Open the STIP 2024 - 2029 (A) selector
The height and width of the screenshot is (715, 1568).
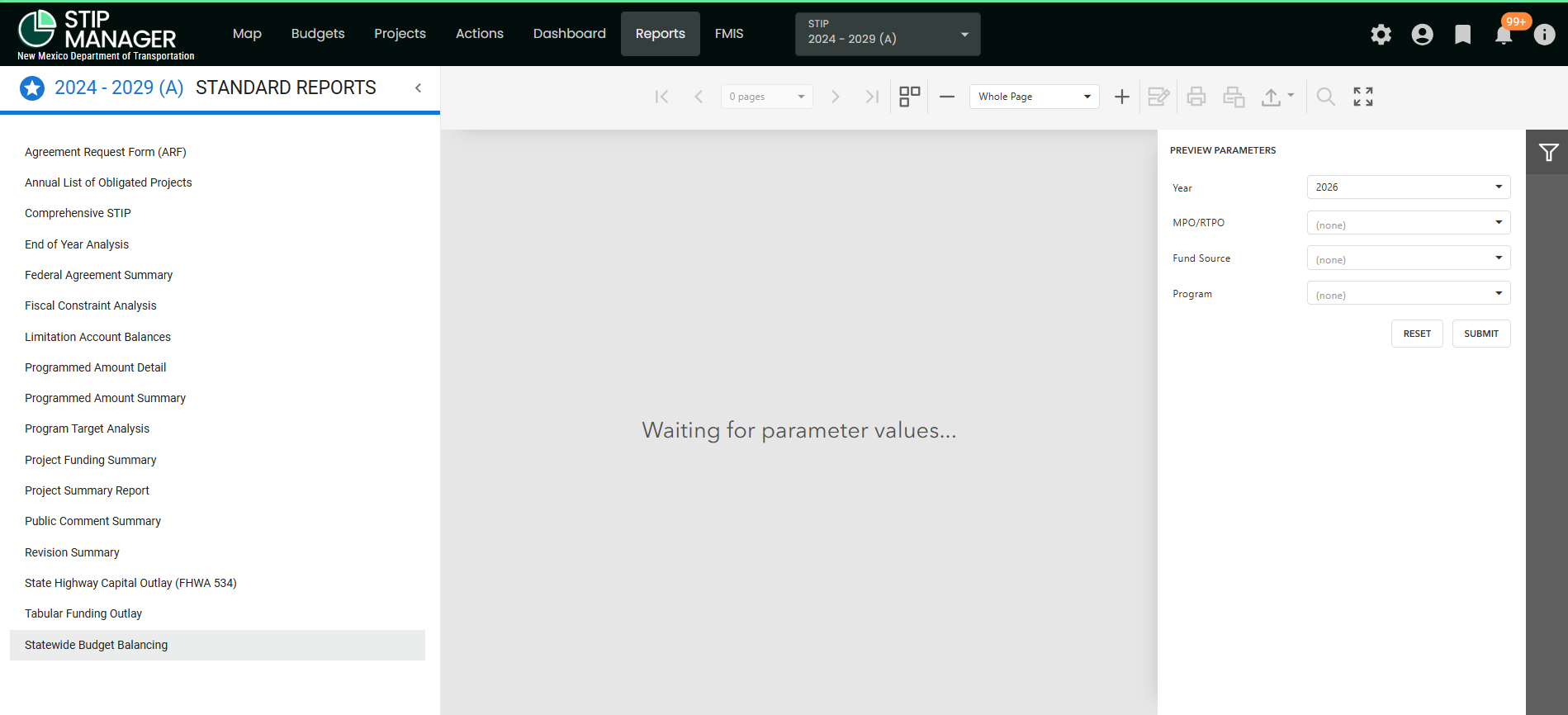tap(888, 34)
